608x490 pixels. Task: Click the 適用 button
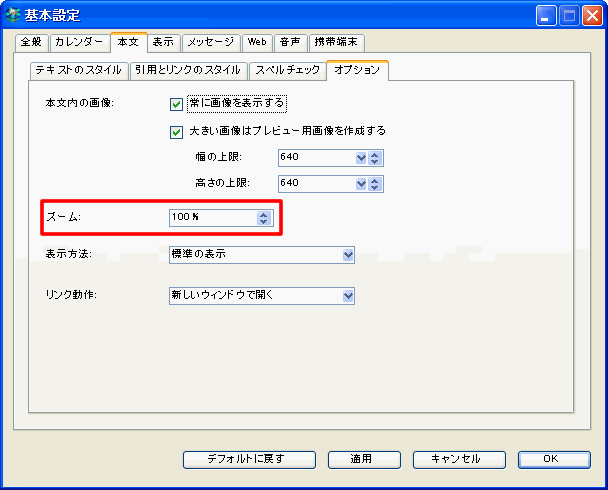(x=361, y=459)
